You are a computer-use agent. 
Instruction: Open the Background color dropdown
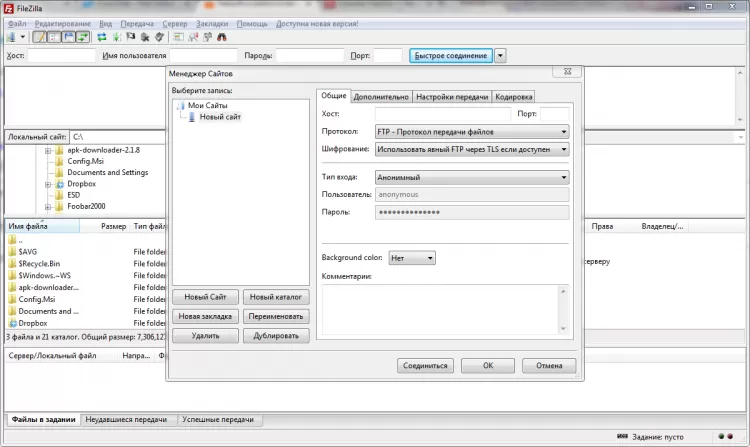click(412, 258)
